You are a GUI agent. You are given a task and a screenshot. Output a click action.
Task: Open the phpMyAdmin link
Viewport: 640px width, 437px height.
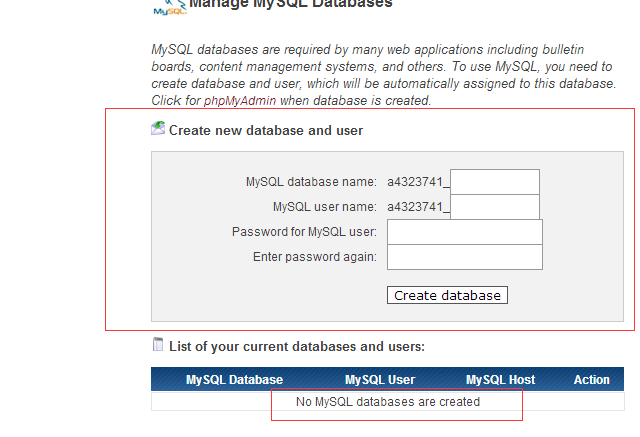point(240,100)
